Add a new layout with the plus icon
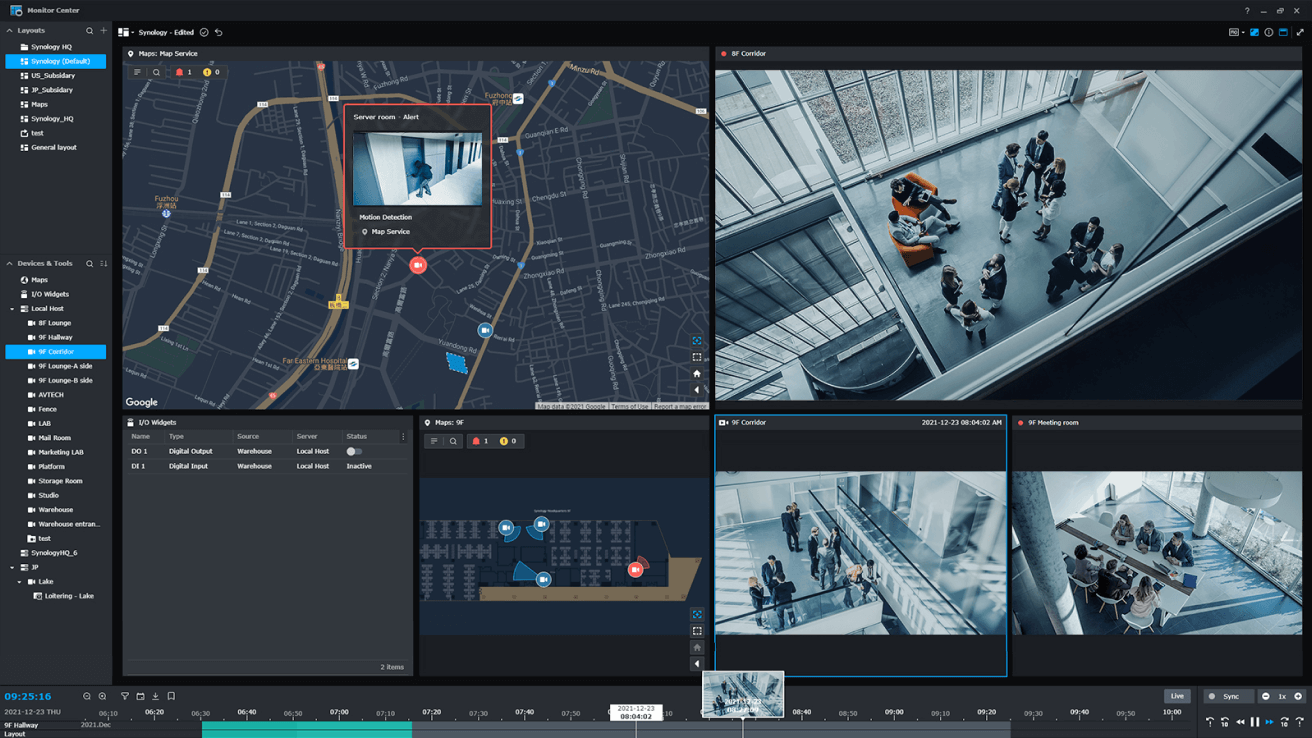 pyautogui.click(x=102, y=30)
